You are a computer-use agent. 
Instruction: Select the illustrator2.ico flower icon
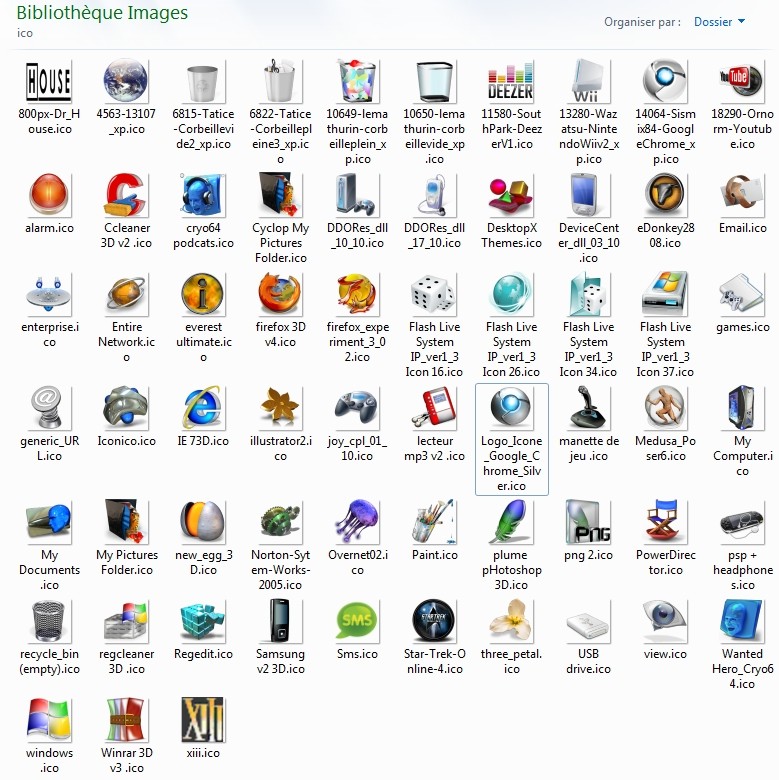click(x=280, y=408)
